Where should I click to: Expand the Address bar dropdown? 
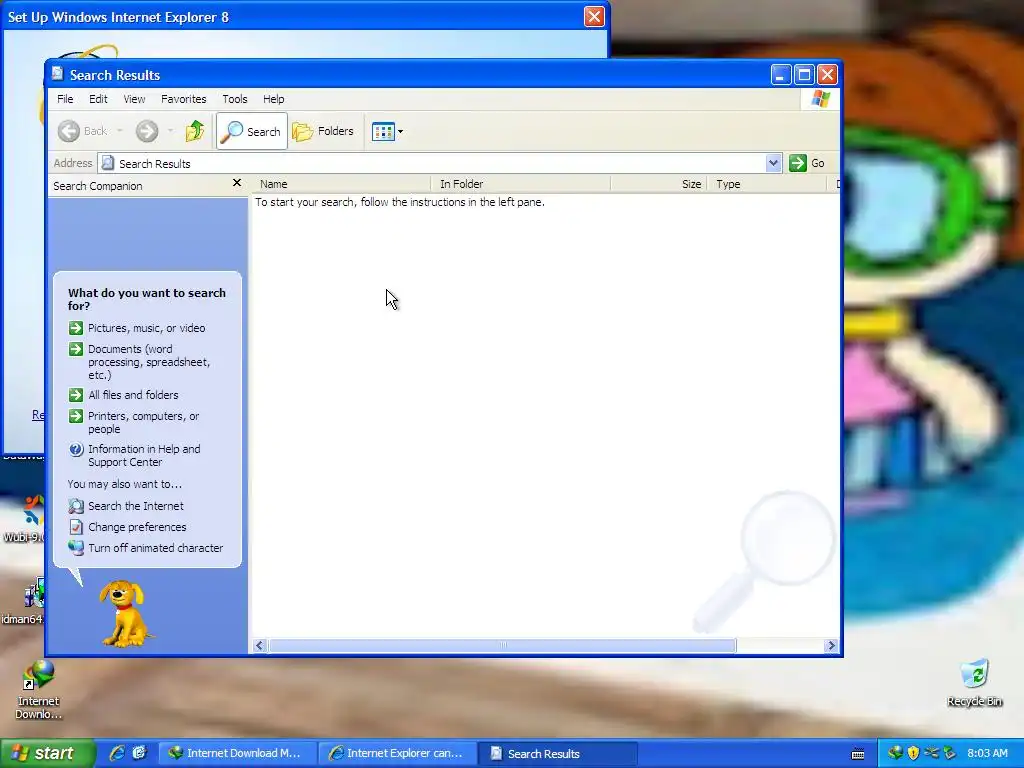(x=773, y=163)
